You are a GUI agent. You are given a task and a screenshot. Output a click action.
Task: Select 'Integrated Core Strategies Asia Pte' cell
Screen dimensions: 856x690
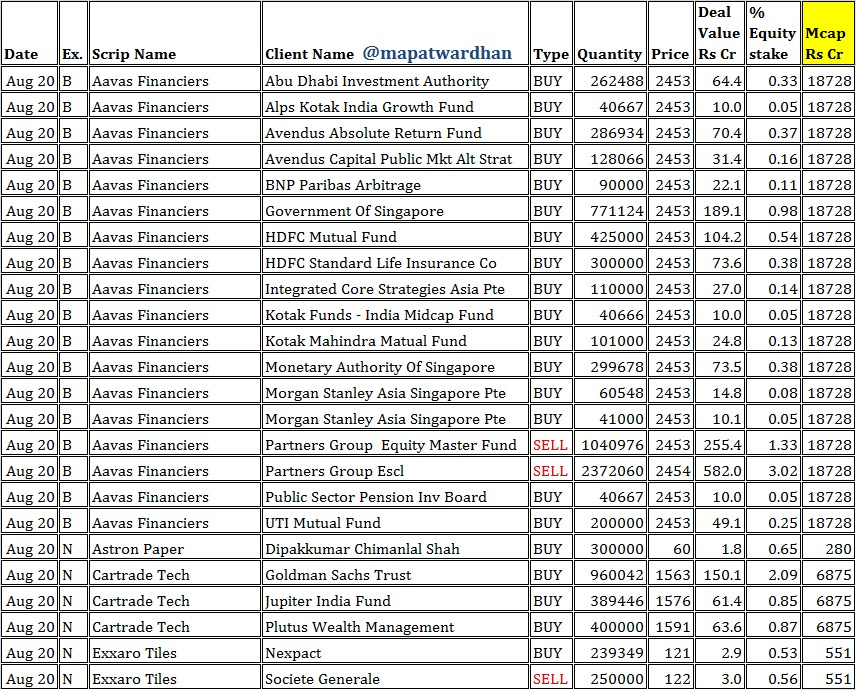(x=395, y=289)
